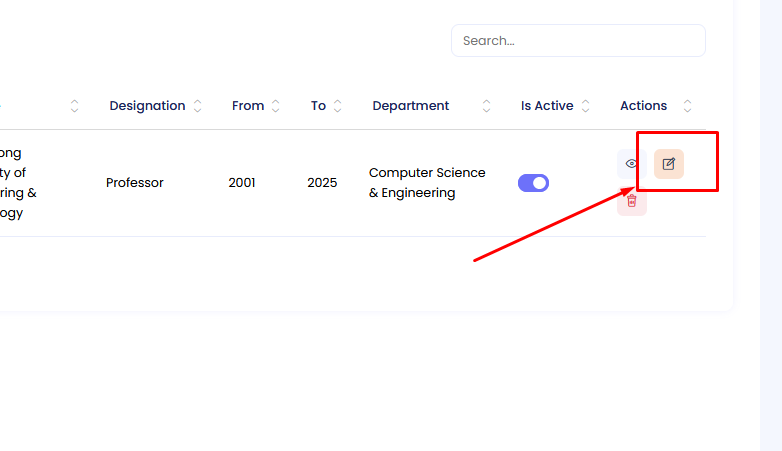The height and width of the screenshot is (451, 782).
Task: Click the 2001 From year cell
Action: click(x=242, y=183)
